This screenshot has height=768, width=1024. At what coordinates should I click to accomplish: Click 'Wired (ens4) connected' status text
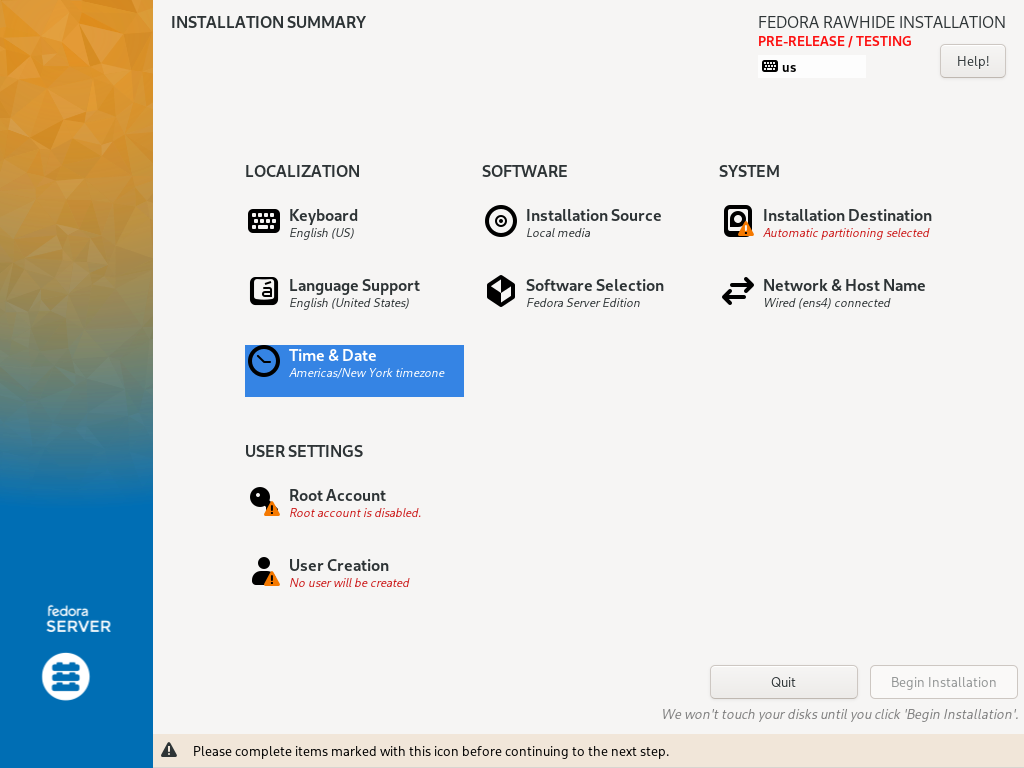pyautogui.click(x=827, y=303)
